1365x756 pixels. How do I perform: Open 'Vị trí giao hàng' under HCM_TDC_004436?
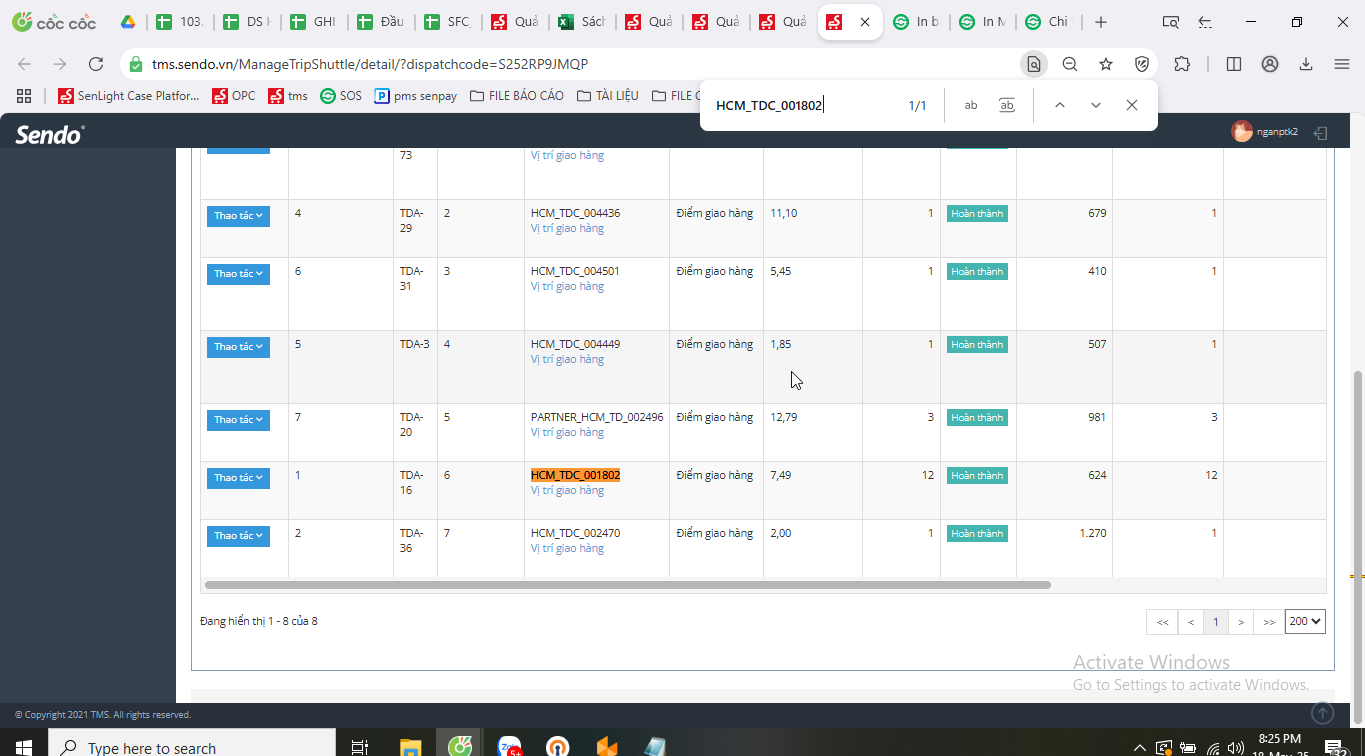pyautogui.click(x=567, y=228)
